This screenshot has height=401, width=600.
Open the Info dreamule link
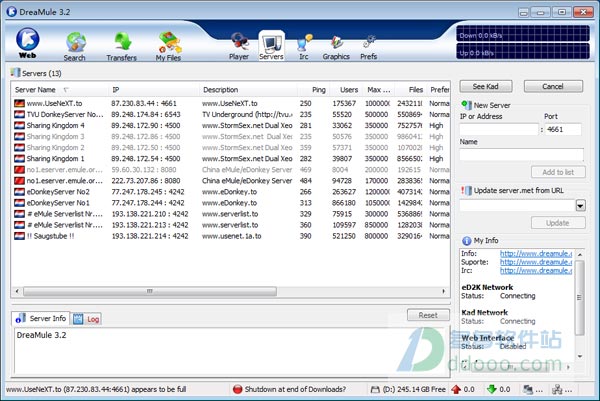pos(536,253)
